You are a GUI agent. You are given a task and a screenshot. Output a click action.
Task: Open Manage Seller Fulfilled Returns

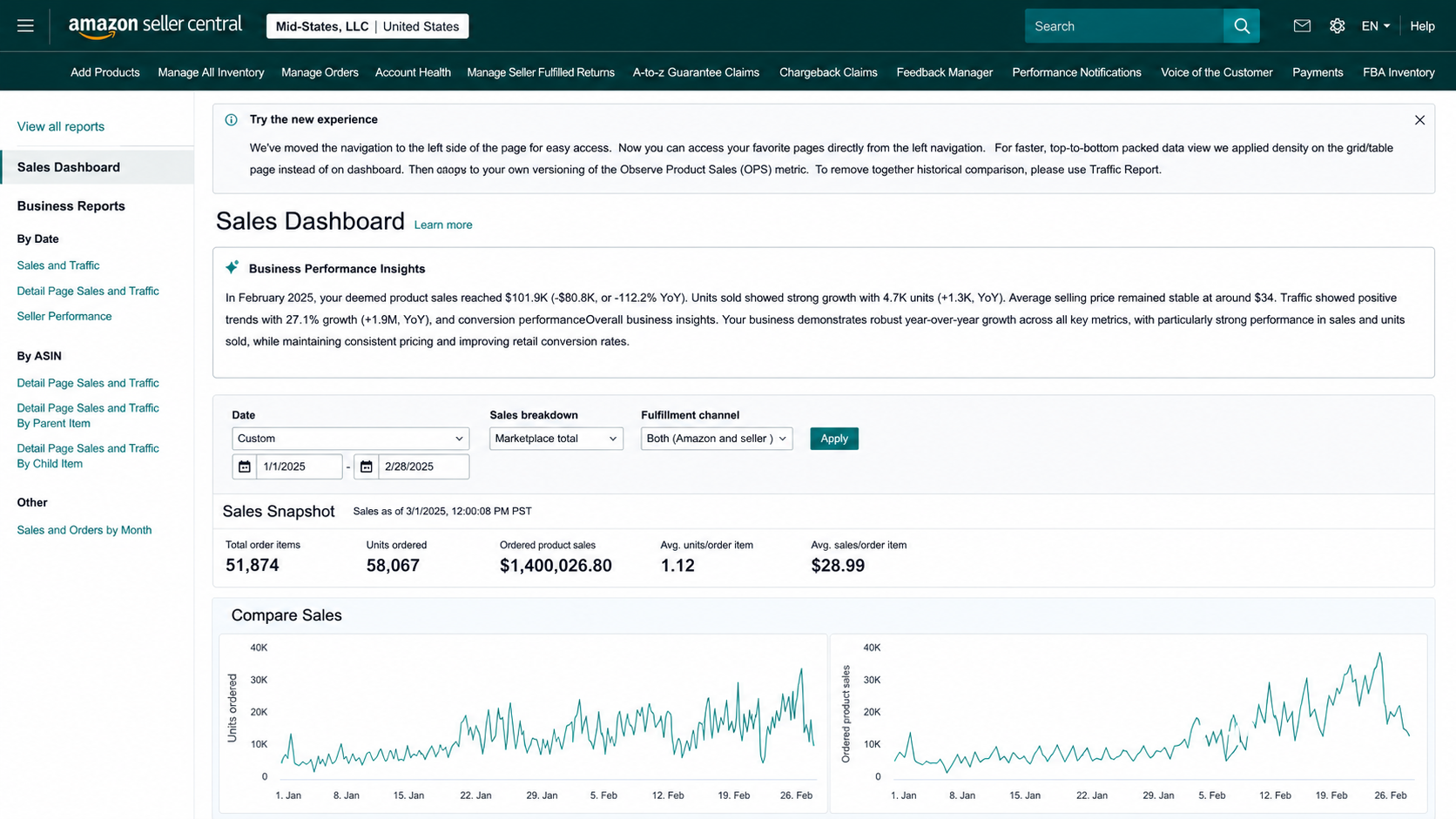pos(541,72)
